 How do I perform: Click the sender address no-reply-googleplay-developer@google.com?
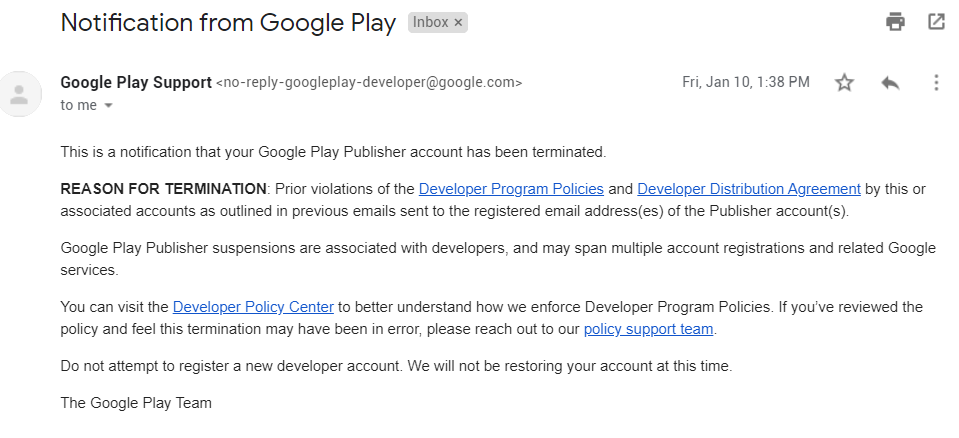click(369, 83)
